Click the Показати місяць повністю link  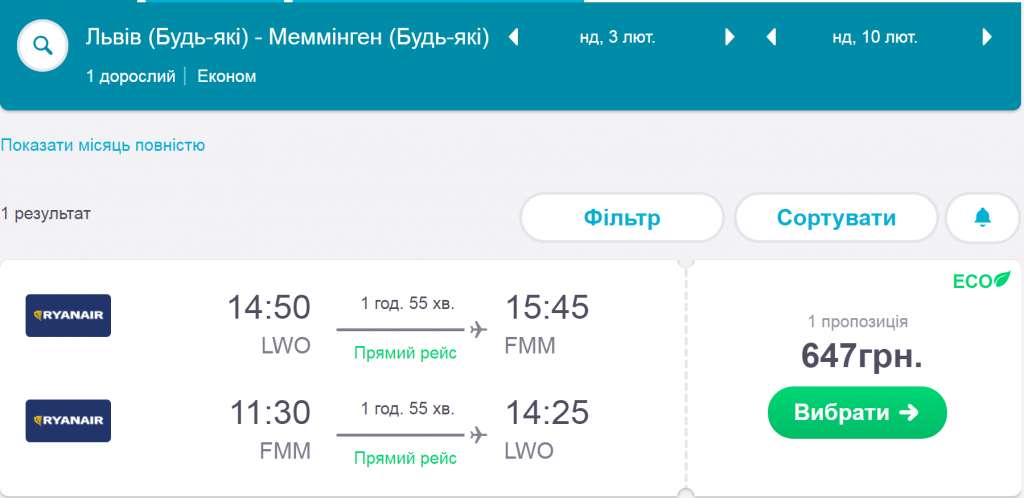pyautogui.click(x=103, y=145)
